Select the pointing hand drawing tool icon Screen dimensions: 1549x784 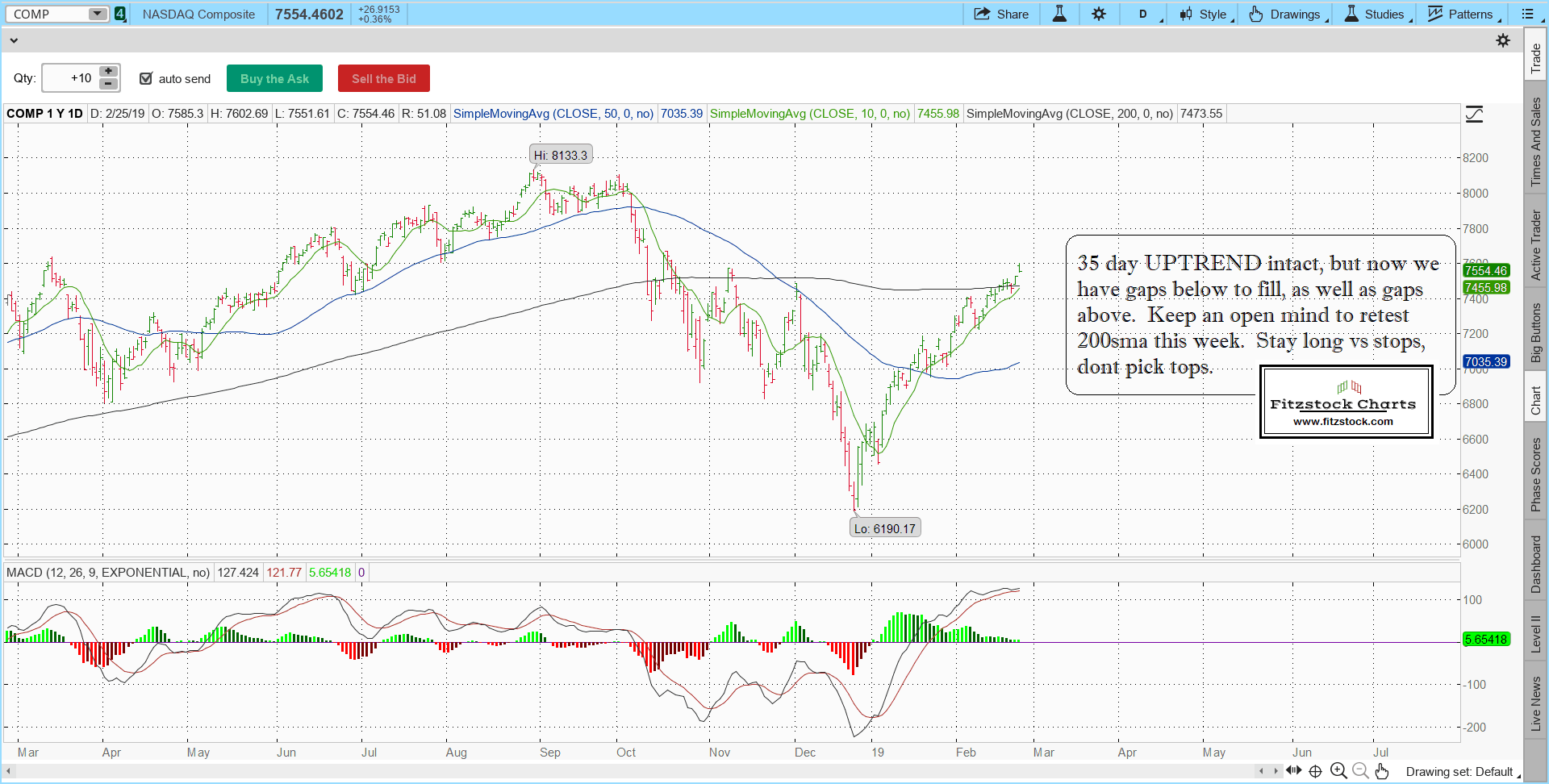pyautogui.click(x=1382, y=771)
